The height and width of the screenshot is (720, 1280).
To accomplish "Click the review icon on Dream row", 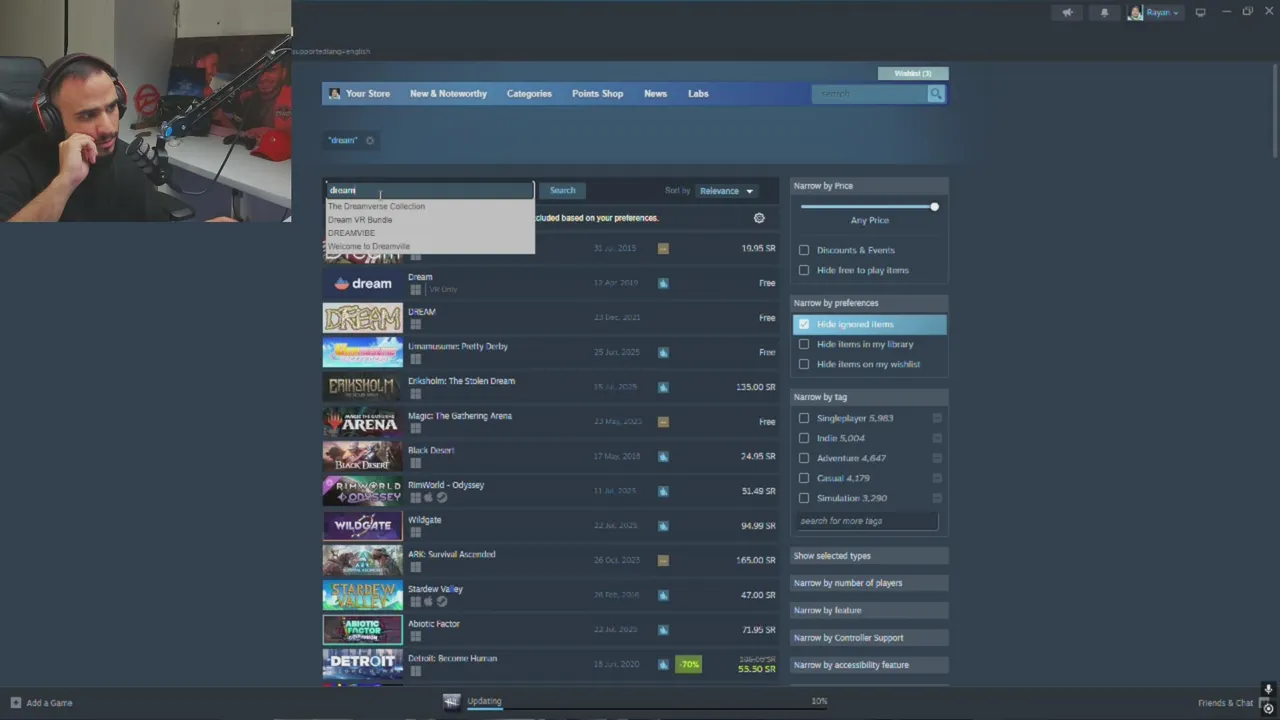I will (663, 283).
